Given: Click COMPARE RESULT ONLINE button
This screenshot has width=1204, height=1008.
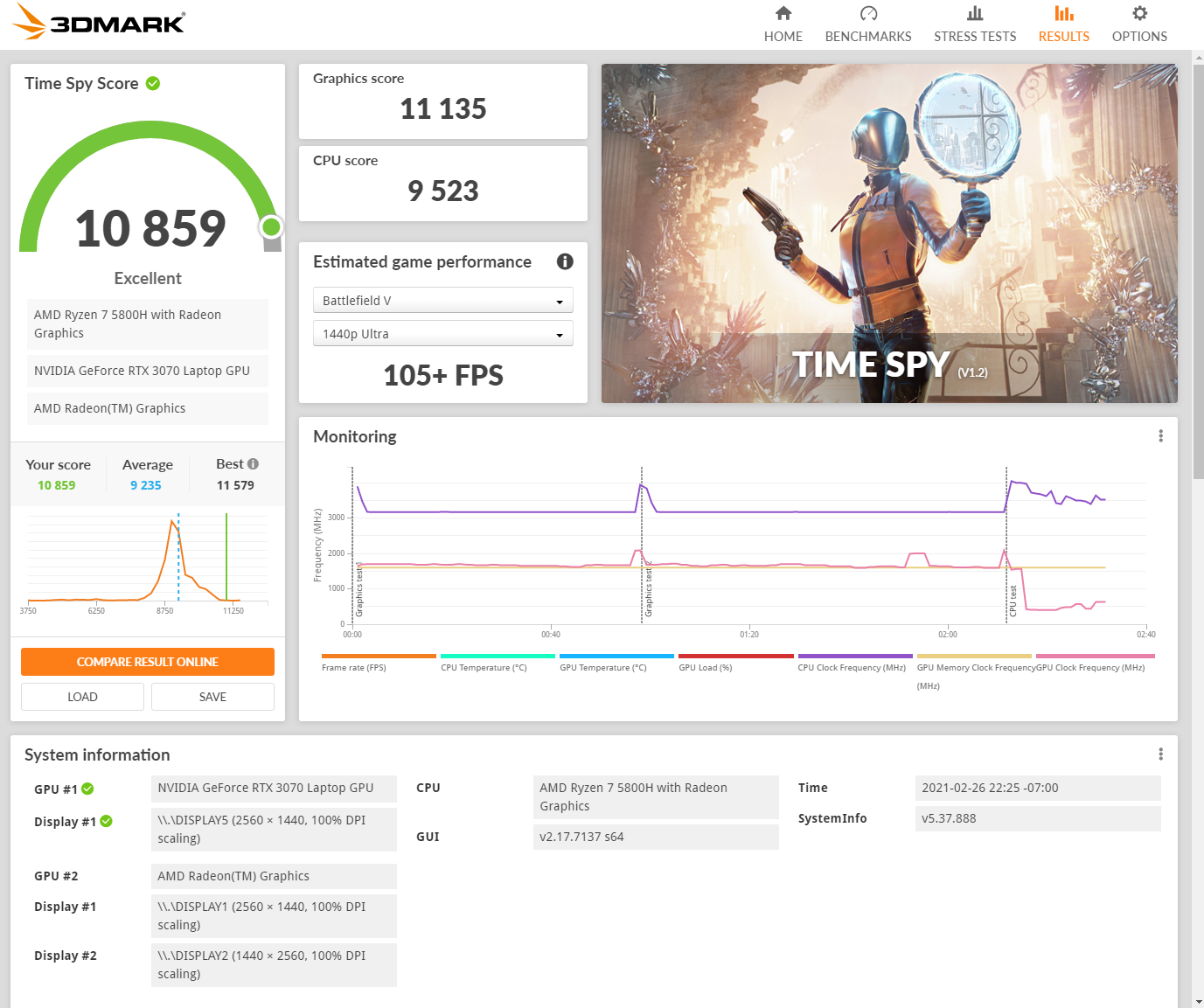Looking at the screenshot, I should click(148, 662).
